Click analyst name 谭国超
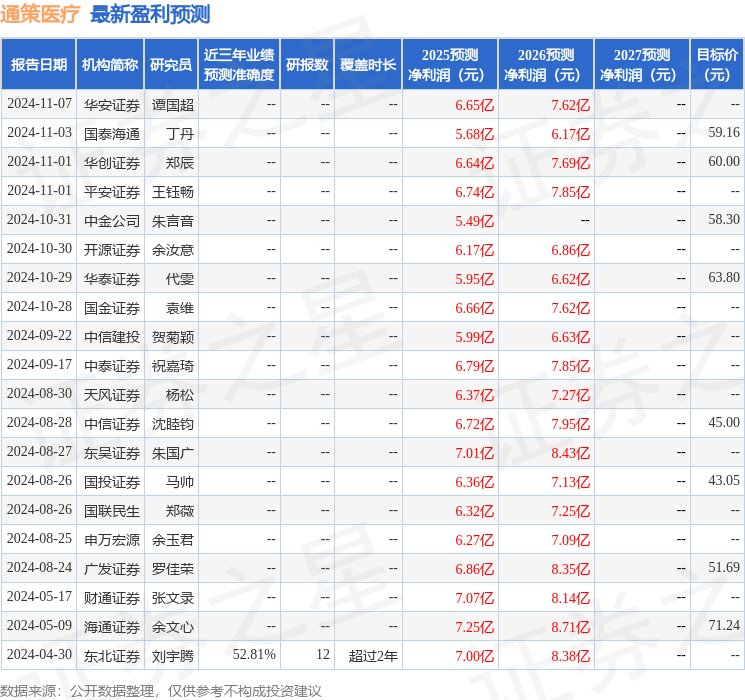The height and width of the screenshot is (700, 745). pos(172,105)
